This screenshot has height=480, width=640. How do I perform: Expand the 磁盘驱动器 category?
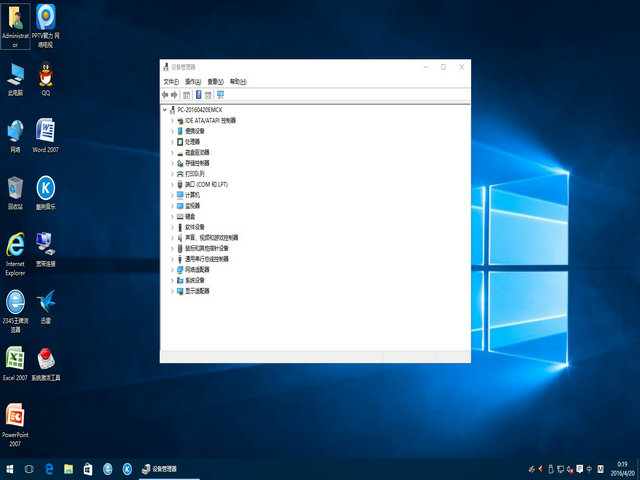point(172,152)
